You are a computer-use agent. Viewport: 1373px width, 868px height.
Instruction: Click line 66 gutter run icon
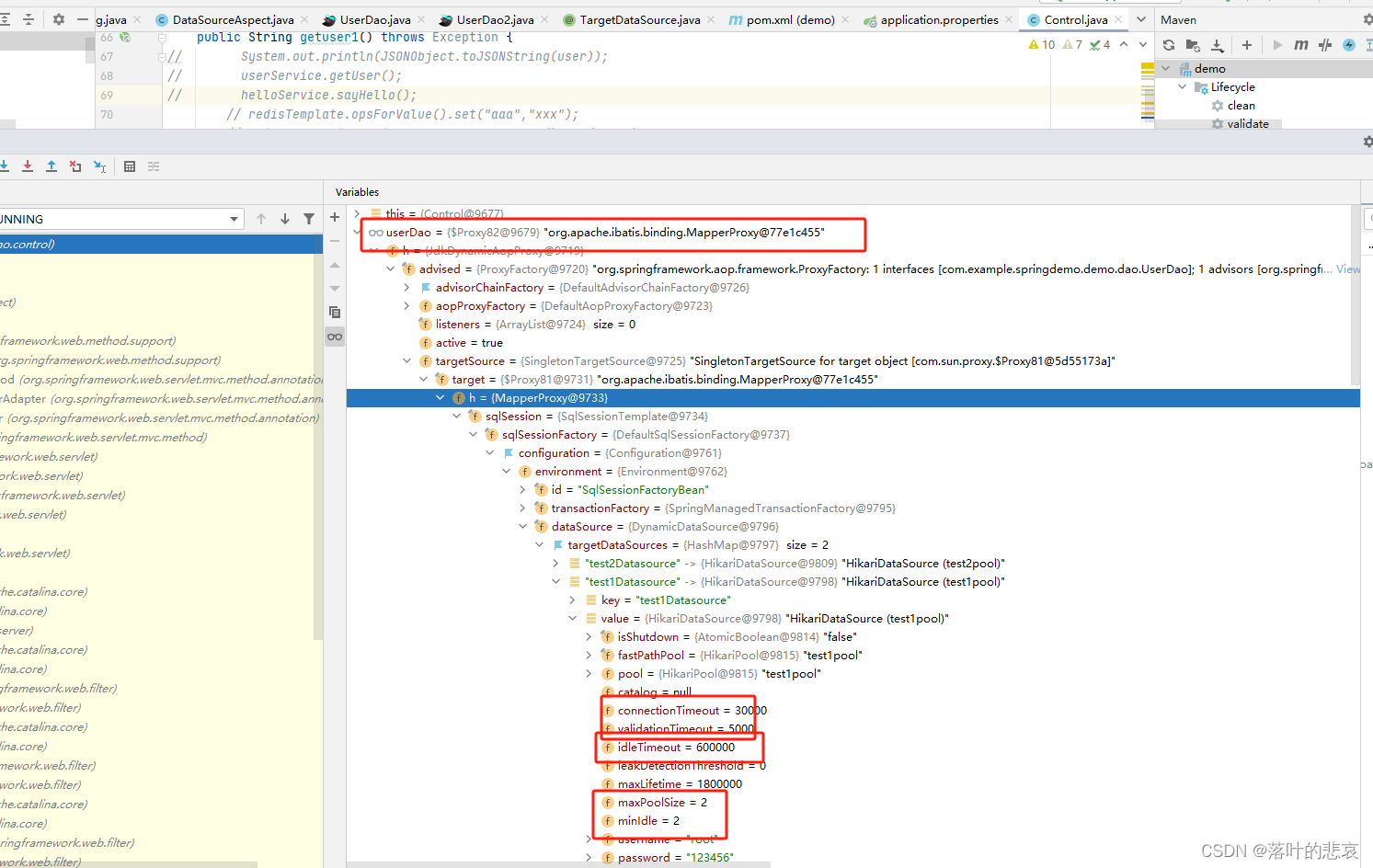click(x=125, y=38)
